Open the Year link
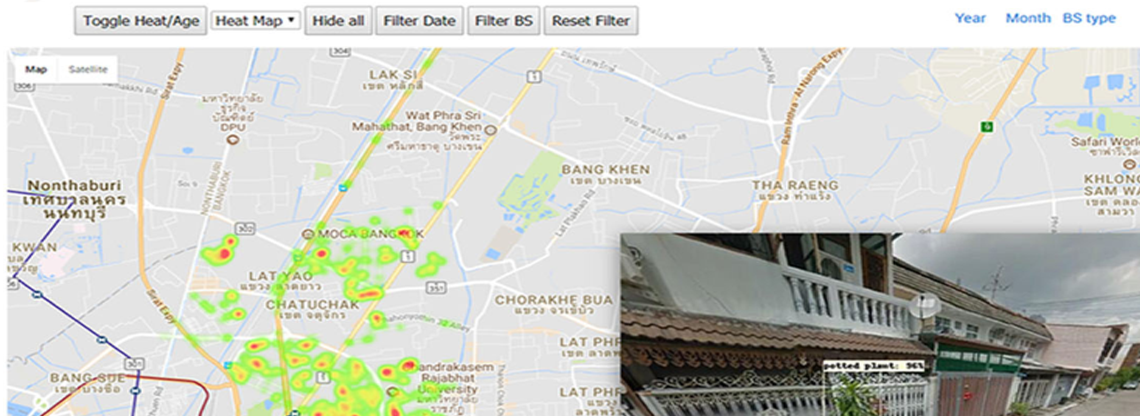 coord(970,18)
